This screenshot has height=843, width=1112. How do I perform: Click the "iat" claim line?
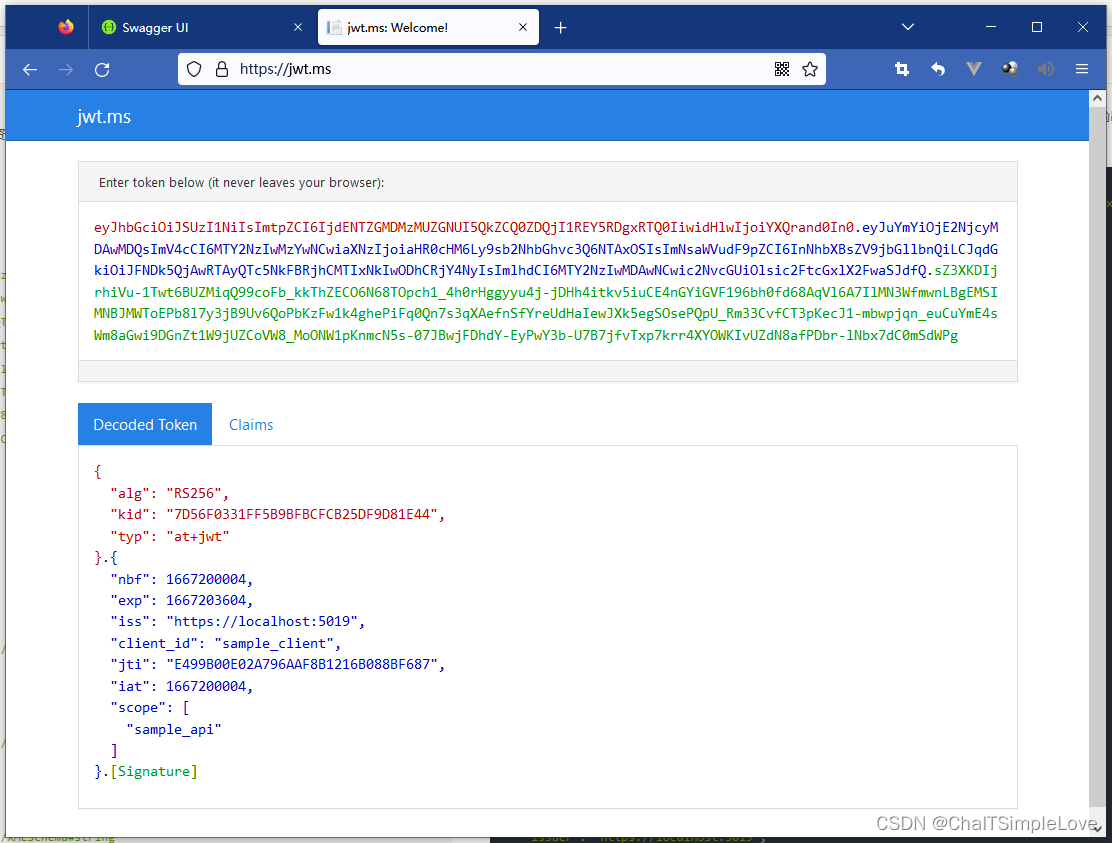coord(182,686)
